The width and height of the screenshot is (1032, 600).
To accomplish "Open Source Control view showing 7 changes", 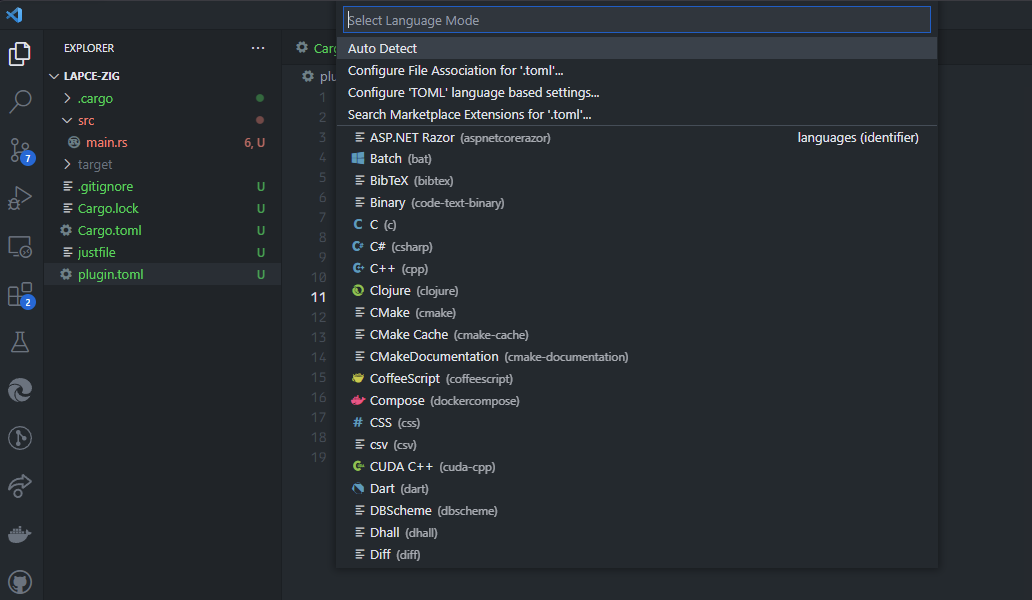I will tap(21, 150).
